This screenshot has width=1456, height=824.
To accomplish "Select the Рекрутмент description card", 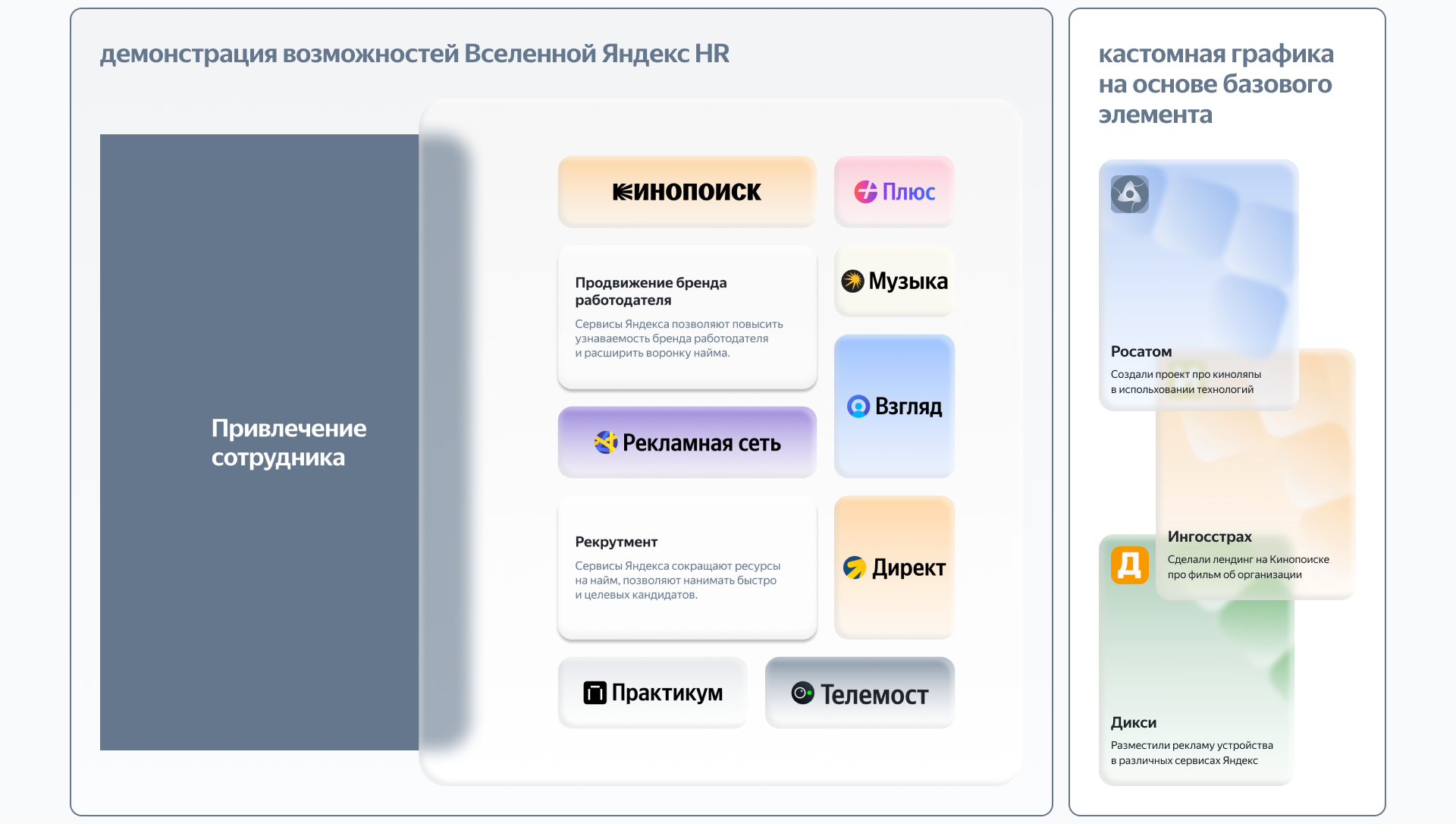I will pyautogui.click(x=686, y=568).
